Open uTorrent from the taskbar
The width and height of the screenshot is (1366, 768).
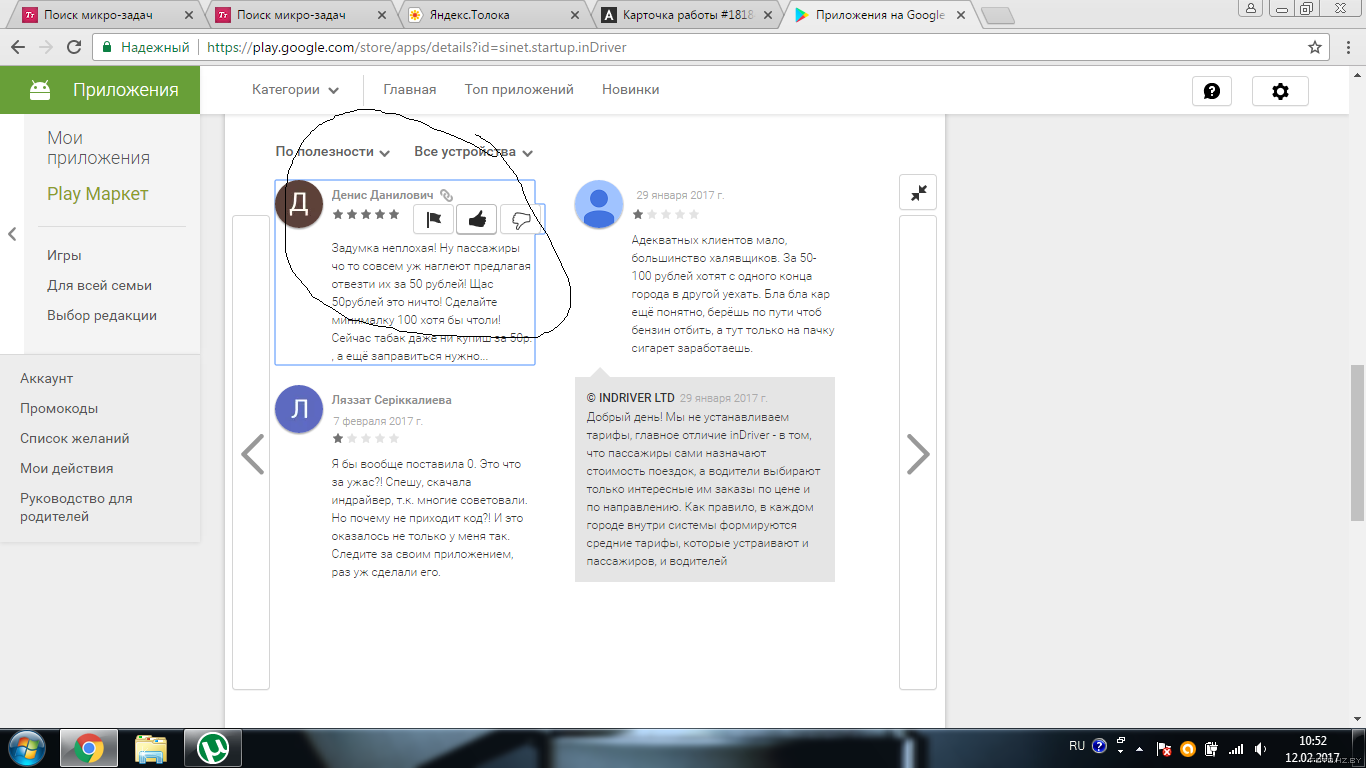213,748
